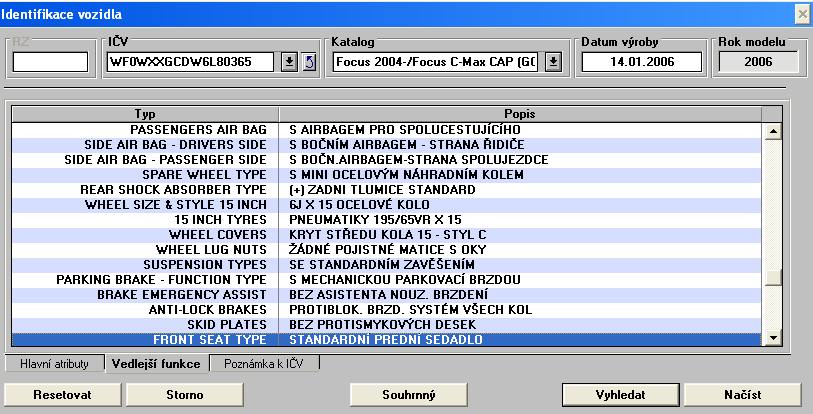813x414 pixels.
Task: Click the Souhrnný button
Action: coord(408,394)
